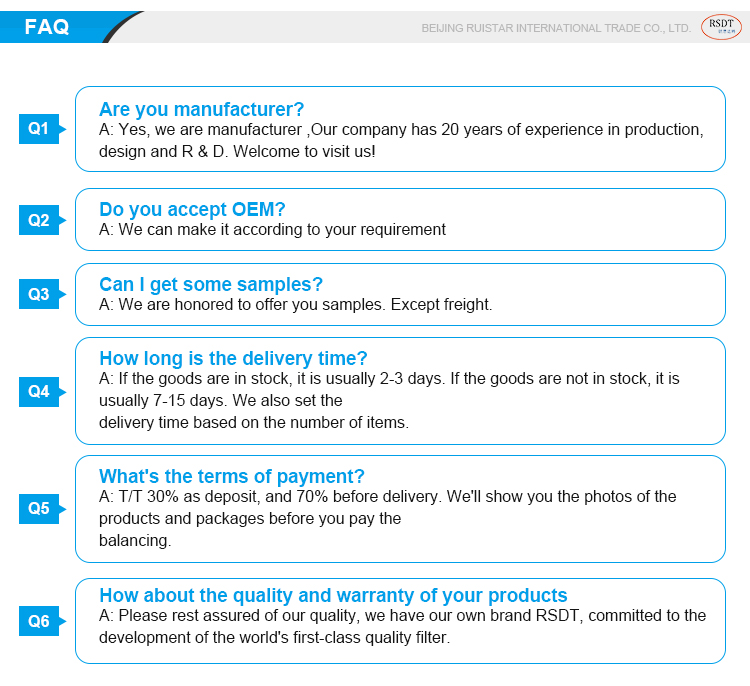Viewport: 750px width, 686px height.
Task: Click the T/T 30% deposit answer text
Action: coord(387,518)
